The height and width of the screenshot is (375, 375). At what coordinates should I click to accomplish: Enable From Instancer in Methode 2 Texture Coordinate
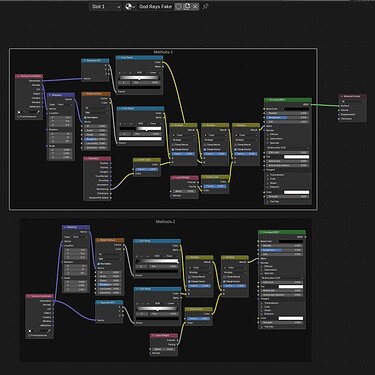point(29,335)
